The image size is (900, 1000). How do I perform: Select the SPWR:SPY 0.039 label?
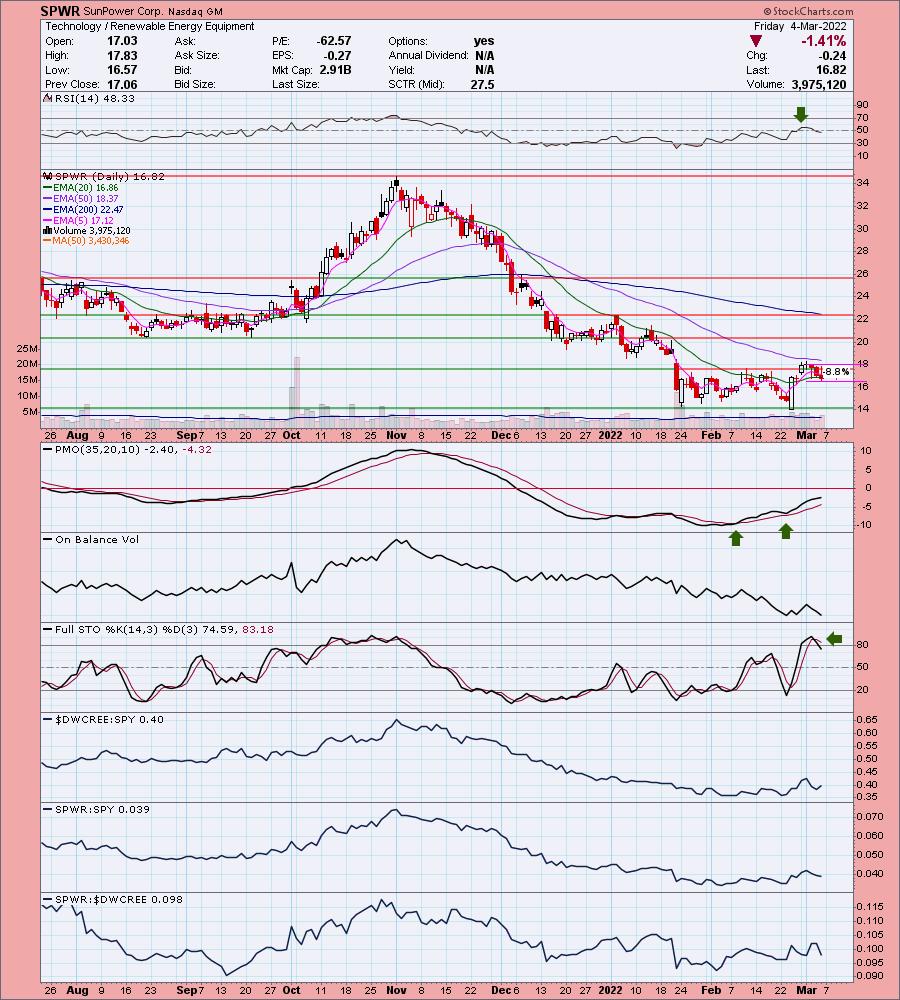pos(96,809)
